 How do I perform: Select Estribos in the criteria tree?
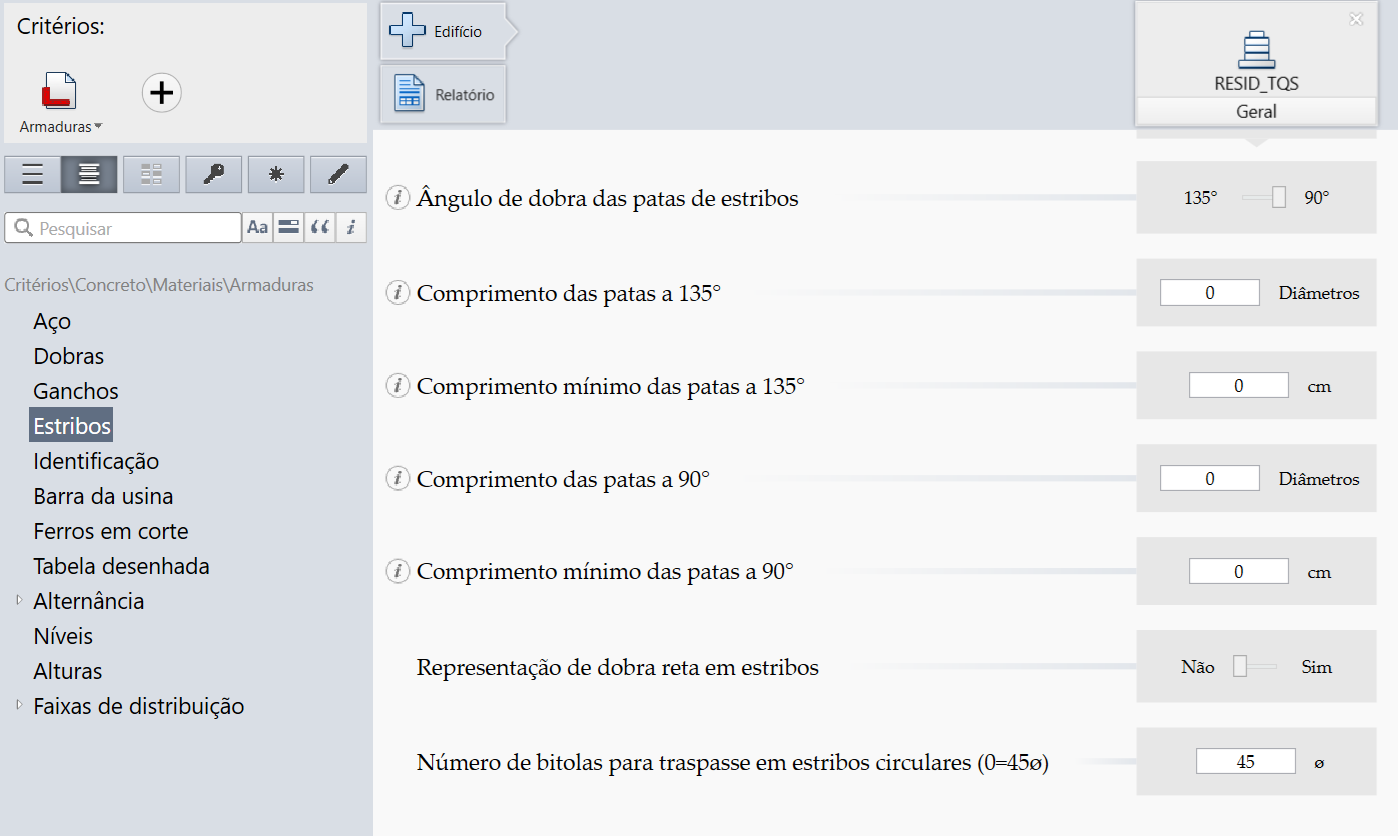pos(72,426)
